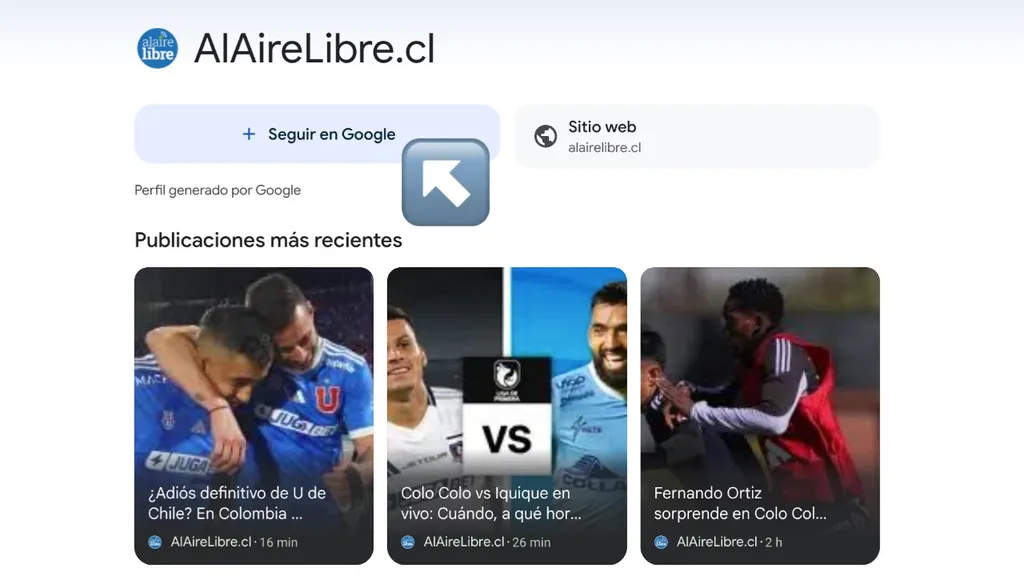This screenshot has height=576, width=1024.
Task: Open the alairelibre.cl website address text
Action: coord(604,148)
